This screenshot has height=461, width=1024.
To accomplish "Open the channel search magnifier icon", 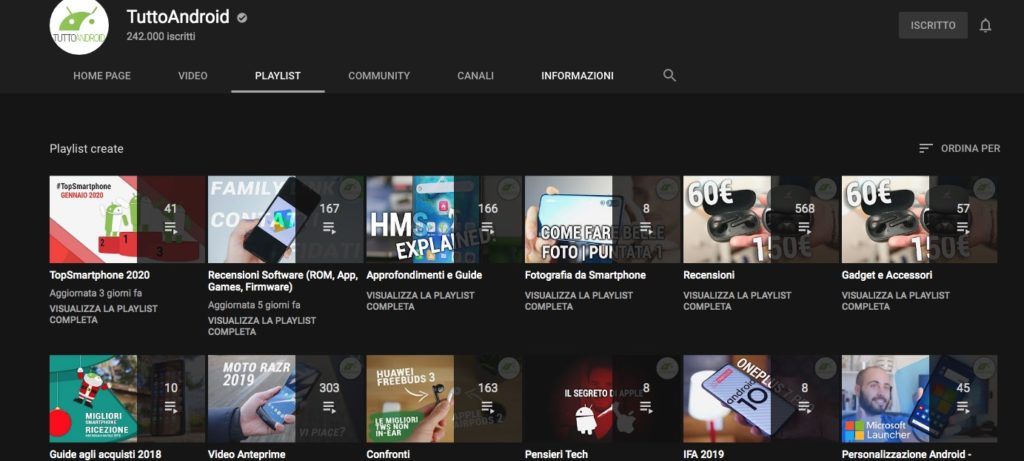I will click(x=669, y=76).
